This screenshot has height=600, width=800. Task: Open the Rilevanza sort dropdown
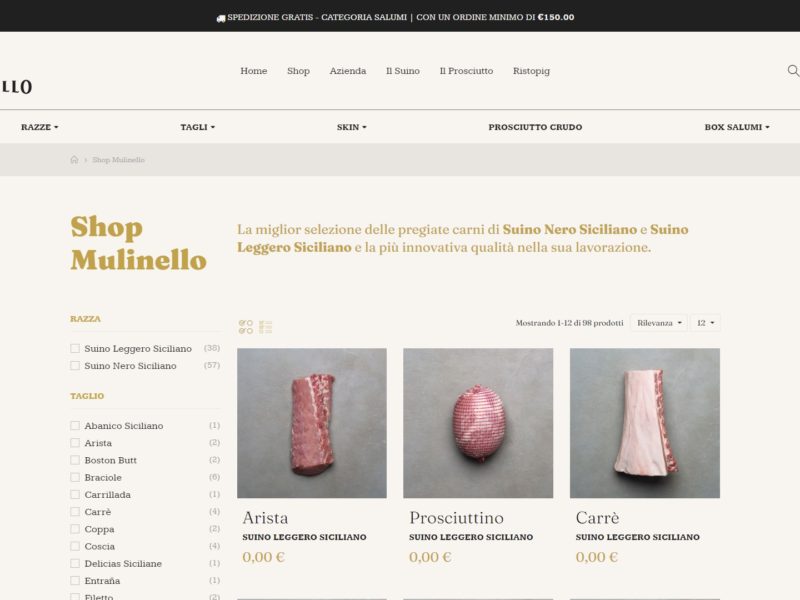point(659,323)
